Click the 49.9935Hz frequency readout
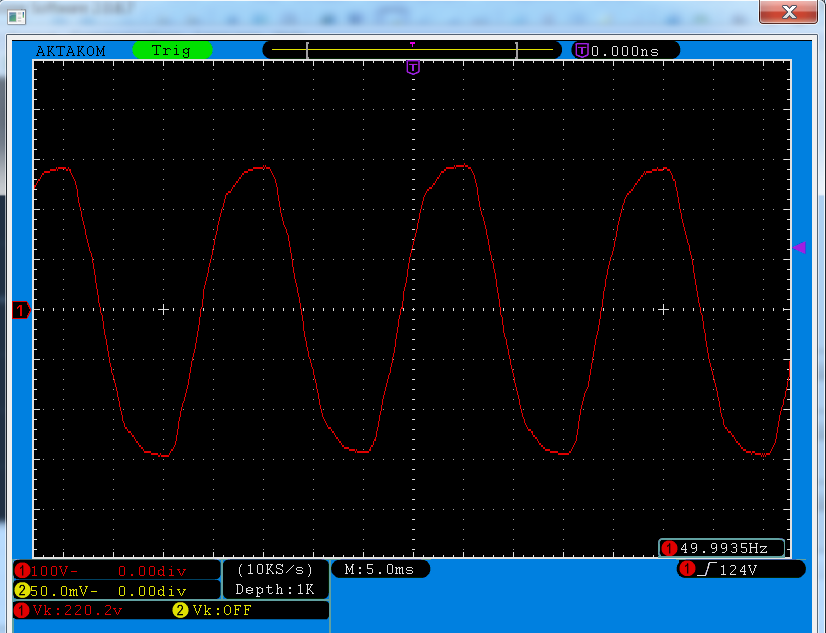This screenshot has height=633, width=826. [x=723, y=548]
